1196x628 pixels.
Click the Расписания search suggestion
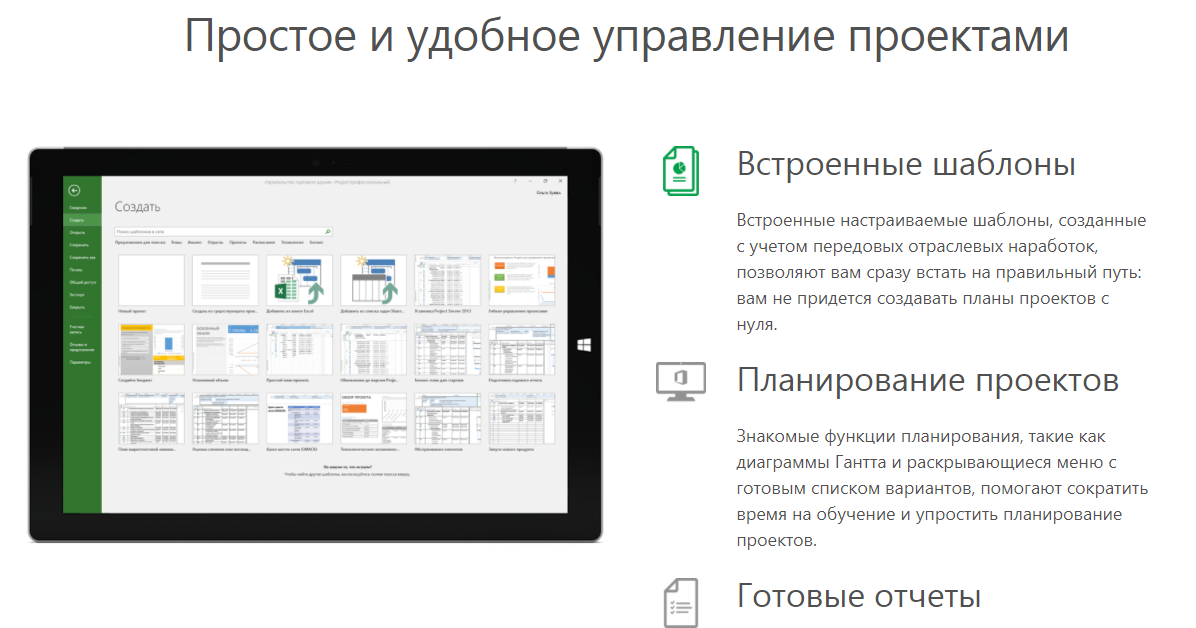pos(262,243)
